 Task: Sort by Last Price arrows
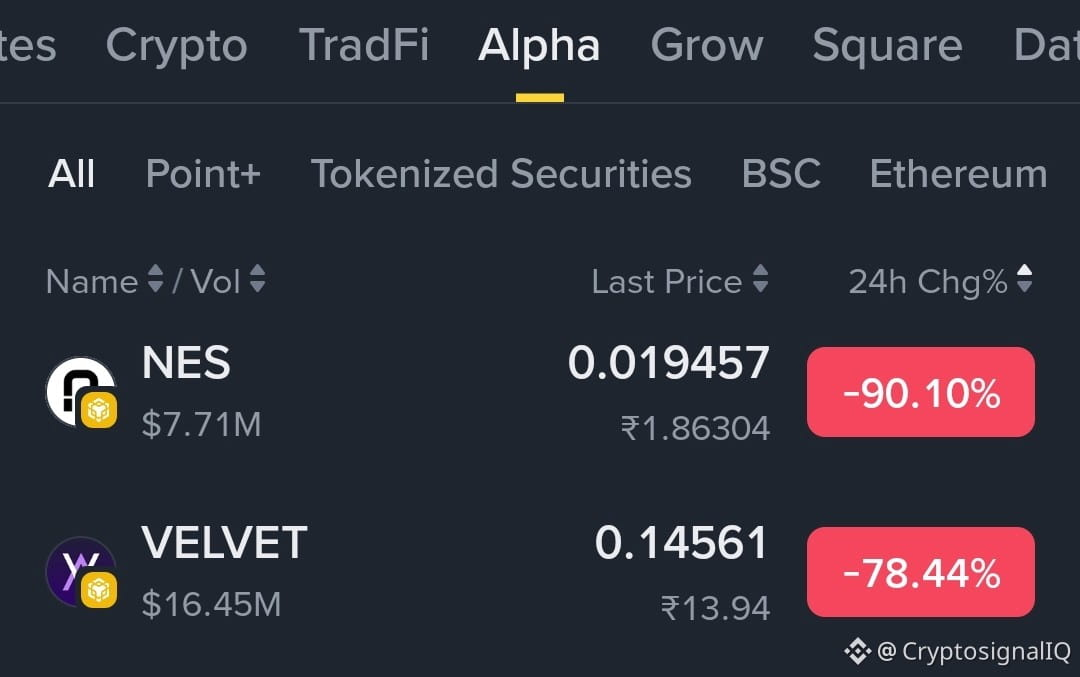(x=760, y=279)
